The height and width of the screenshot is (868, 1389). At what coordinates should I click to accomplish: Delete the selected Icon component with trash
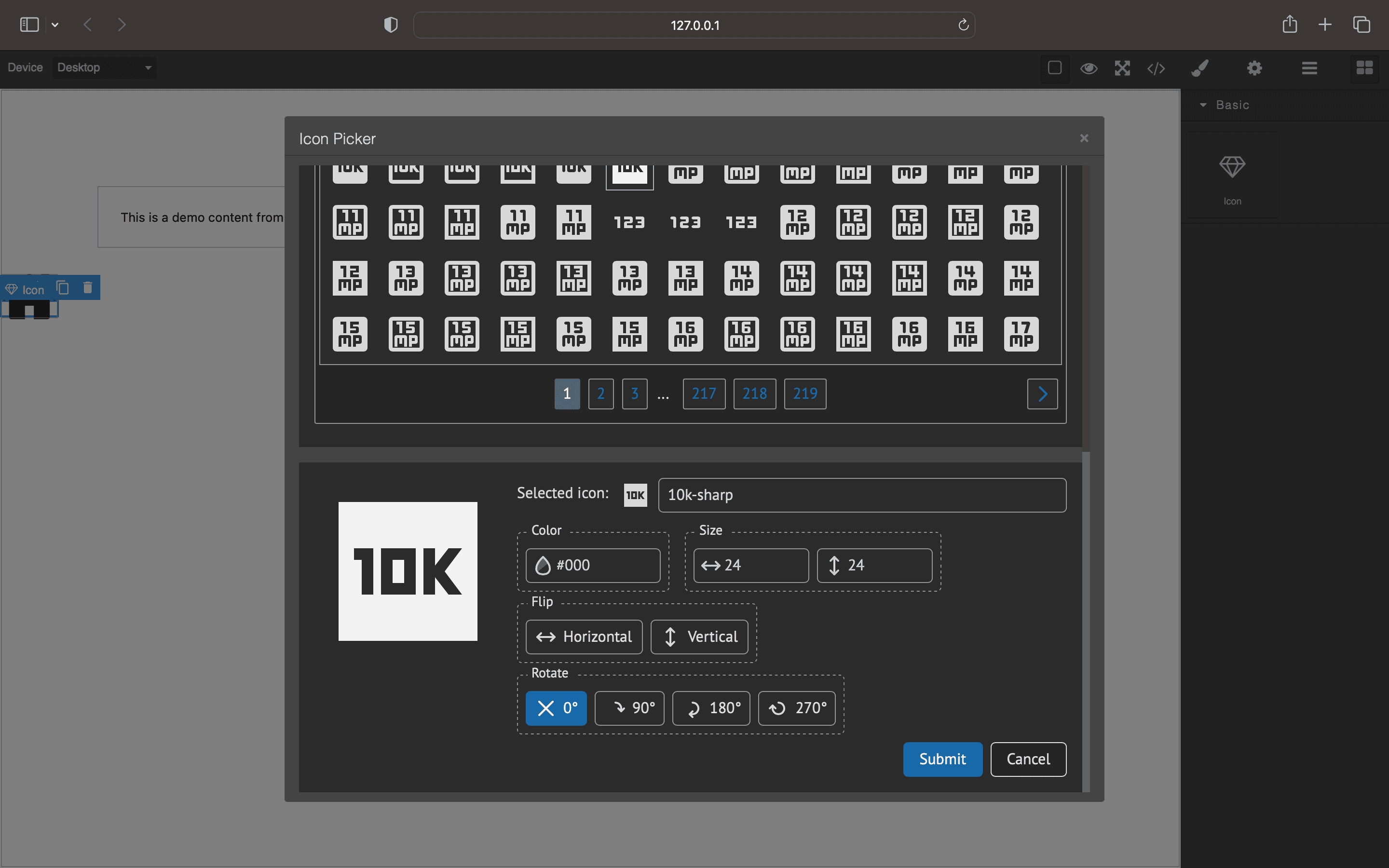click(88, 287)
